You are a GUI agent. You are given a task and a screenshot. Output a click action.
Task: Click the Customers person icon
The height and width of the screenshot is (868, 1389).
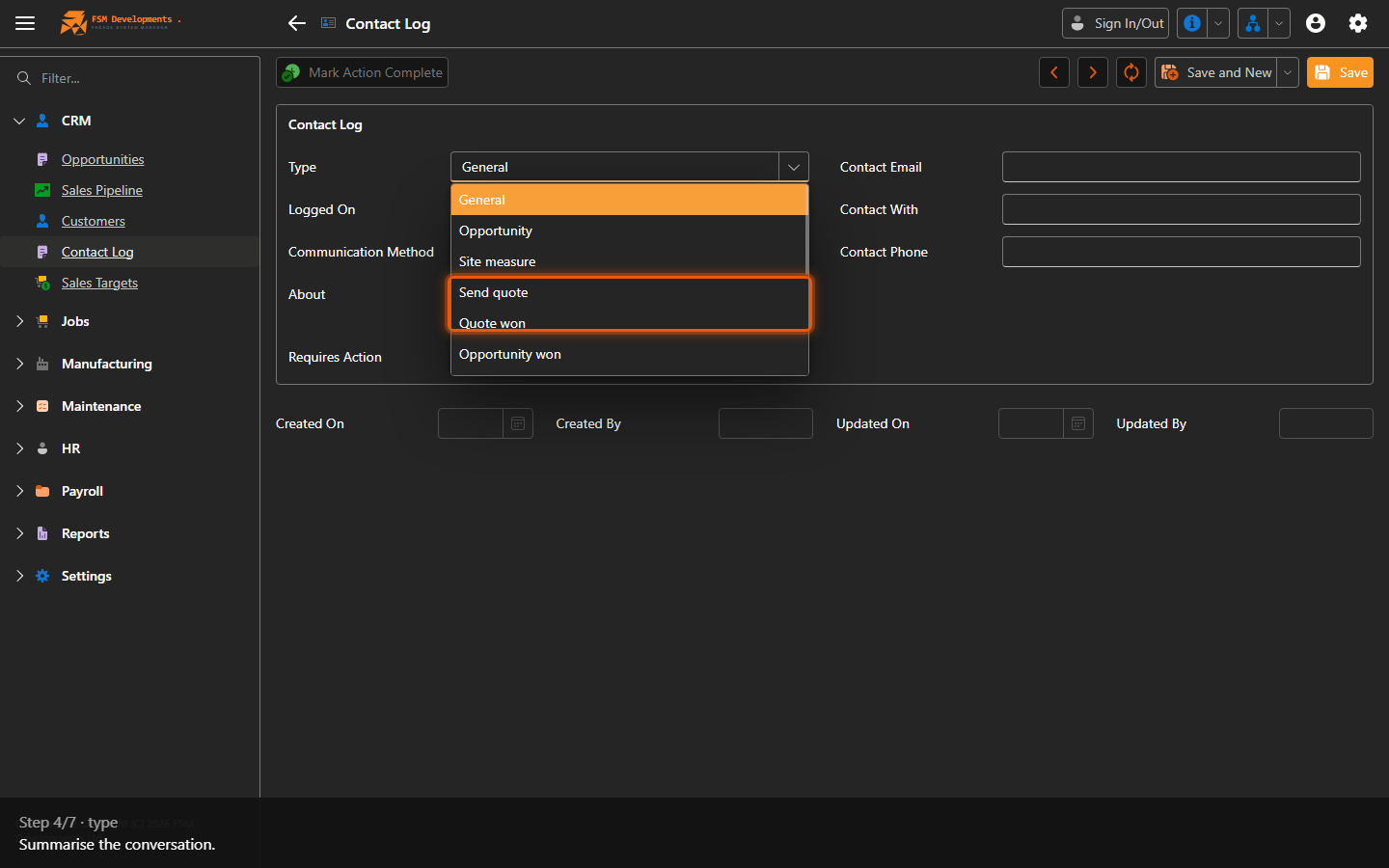coord(42,221)
